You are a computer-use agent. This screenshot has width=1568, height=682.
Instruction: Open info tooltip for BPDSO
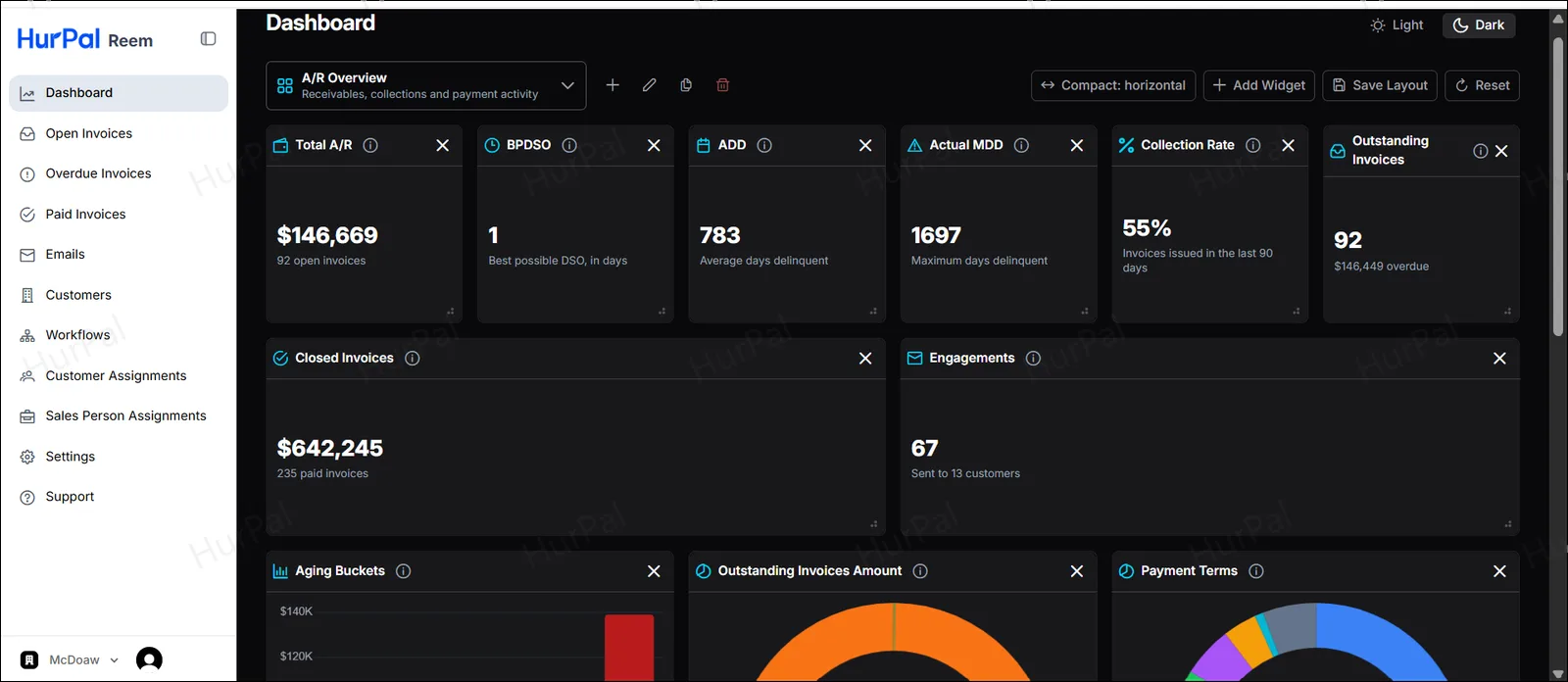(x=569, y=145)
